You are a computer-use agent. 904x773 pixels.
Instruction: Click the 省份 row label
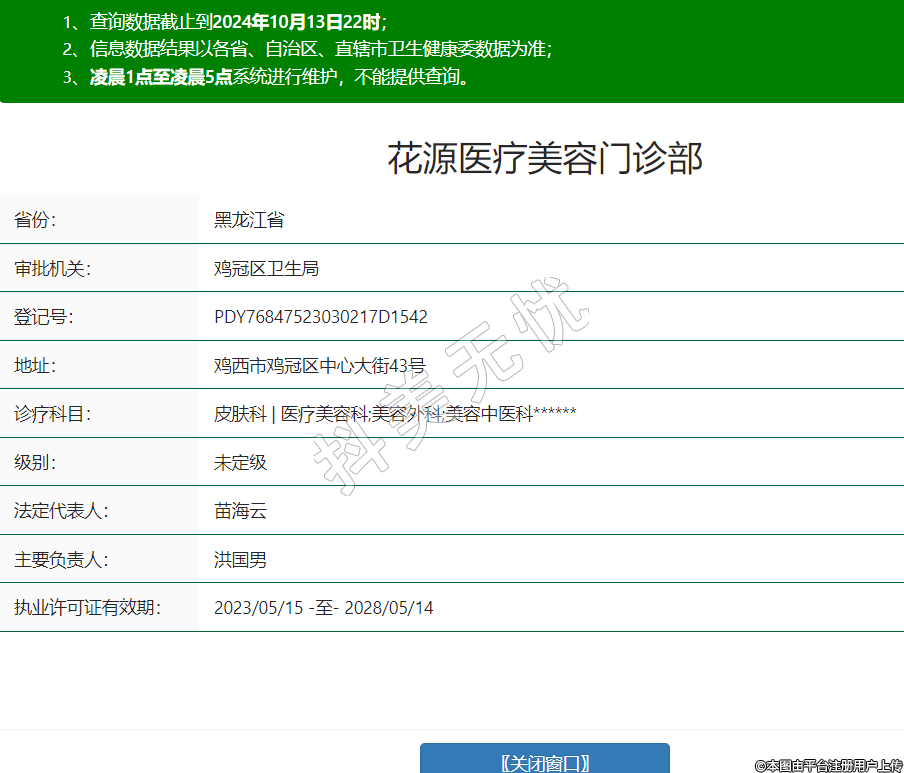coord(36,220)
